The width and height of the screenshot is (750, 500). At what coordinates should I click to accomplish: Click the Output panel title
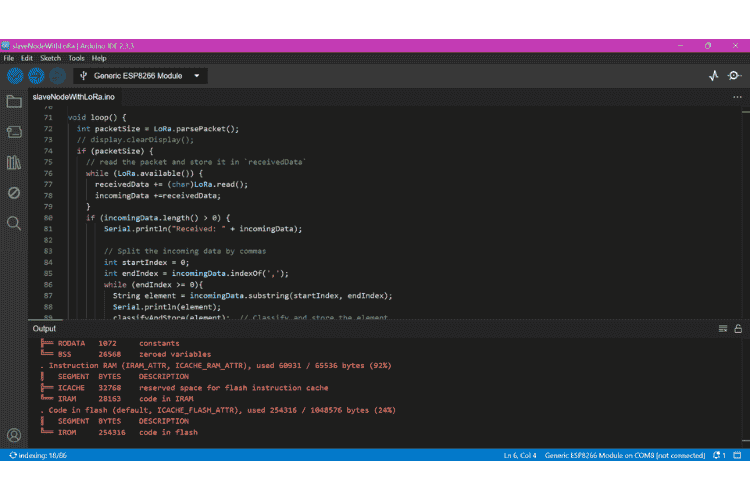point(44,329)
